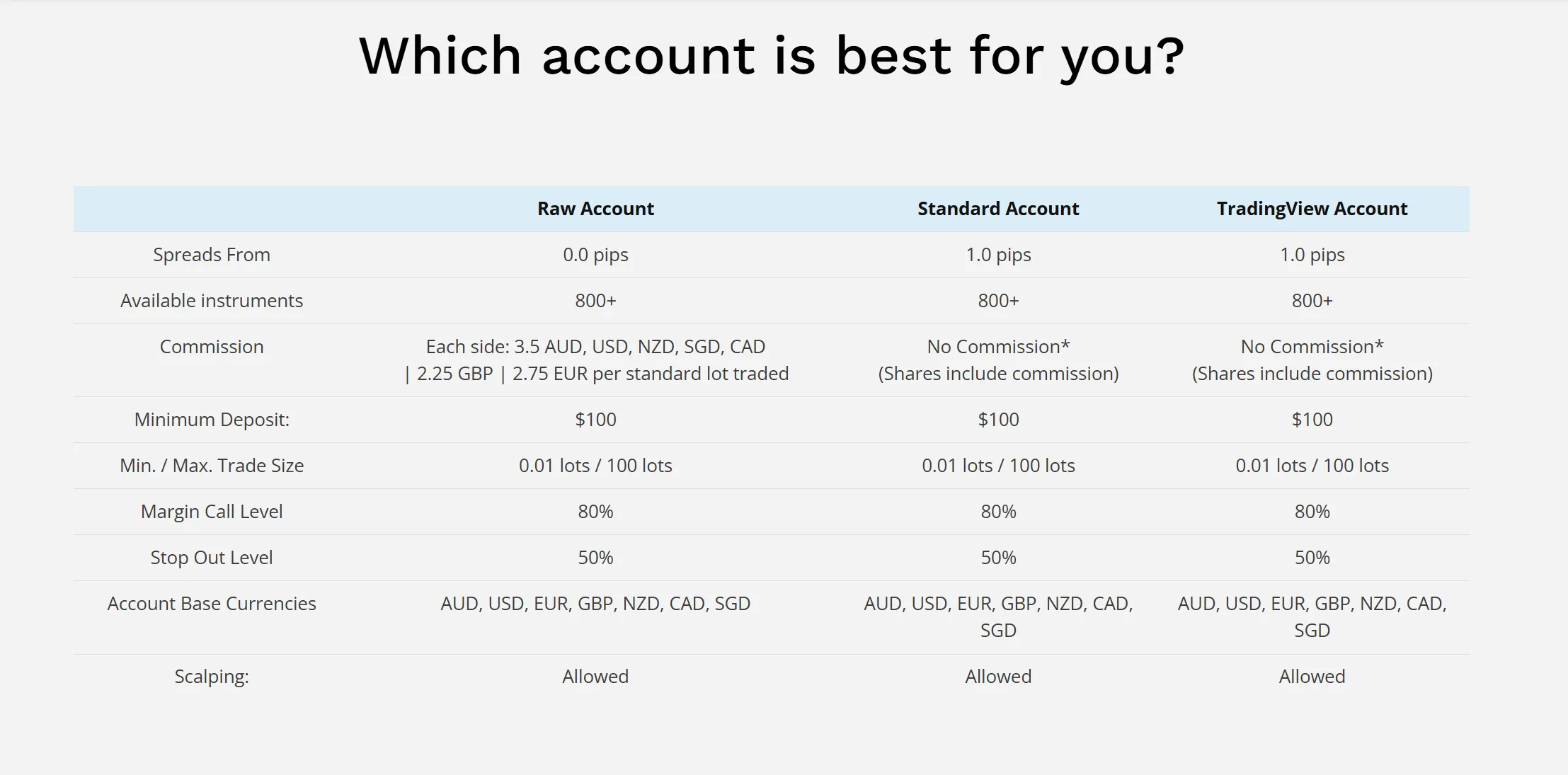Click the 'Min. / Max. Trade Size' row label
The image size is (1568, 775).
coord(212,466)
